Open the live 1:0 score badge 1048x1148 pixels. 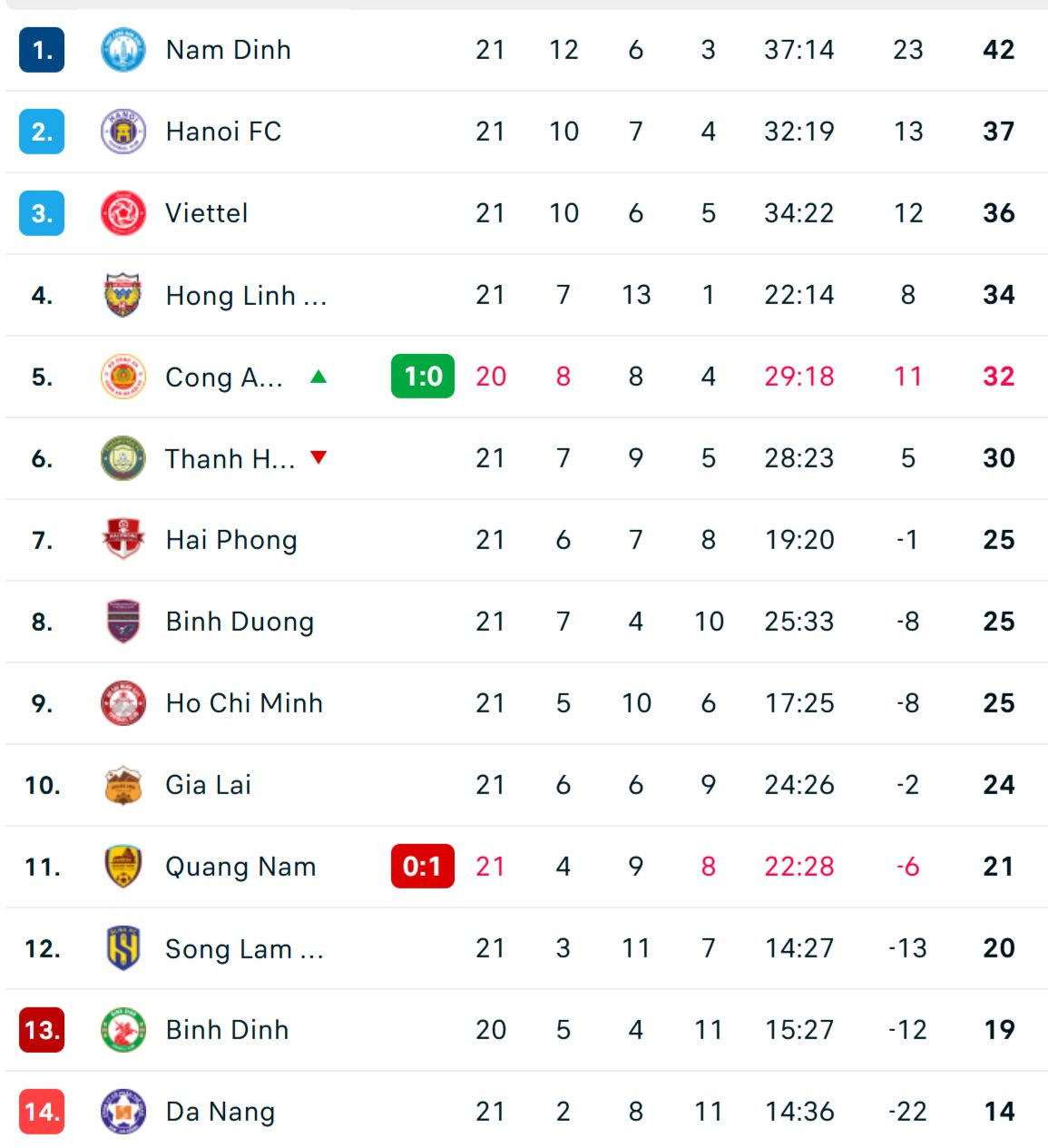422,377
